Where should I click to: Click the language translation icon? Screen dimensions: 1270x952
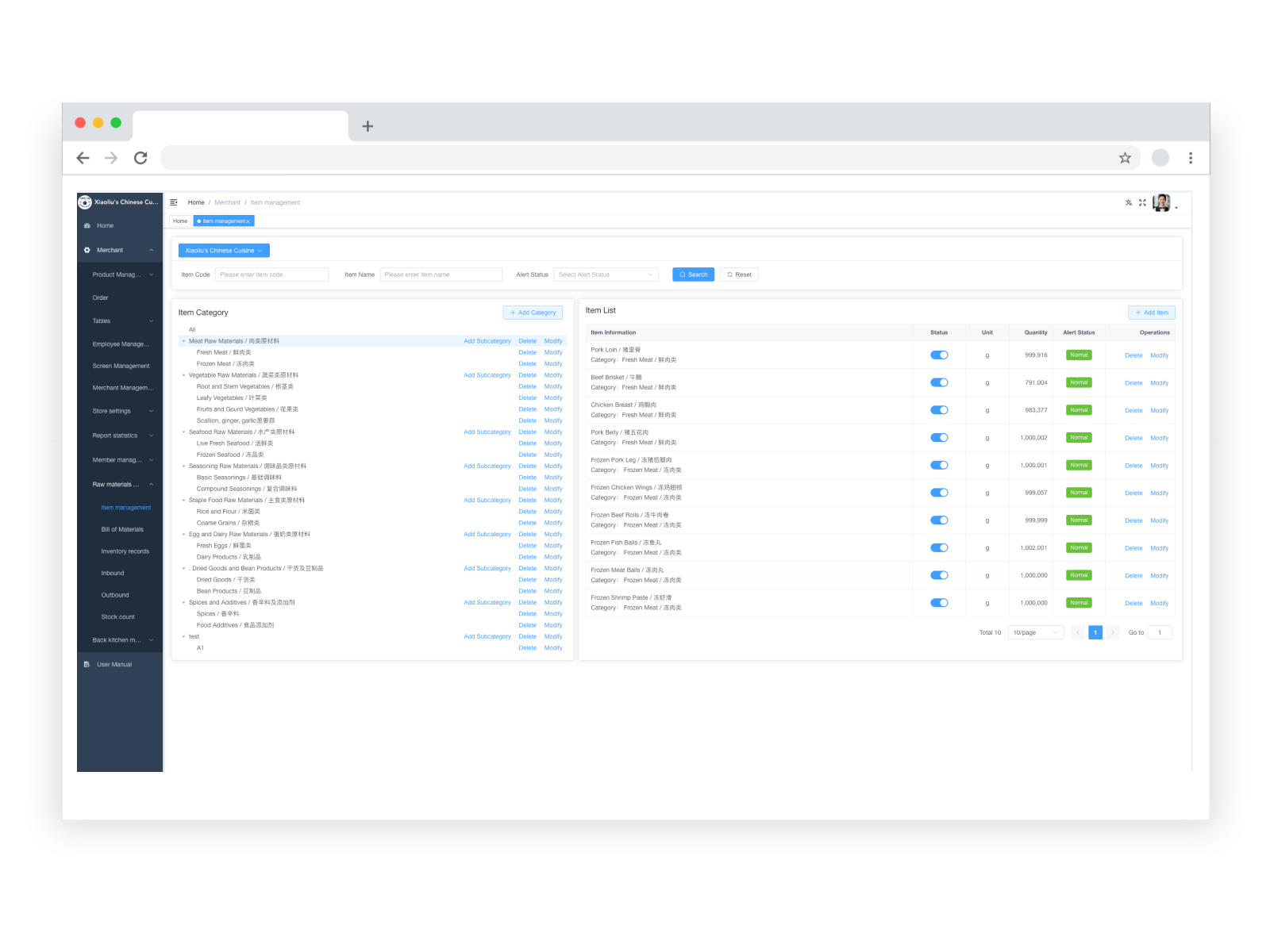tap(1128, 202)
